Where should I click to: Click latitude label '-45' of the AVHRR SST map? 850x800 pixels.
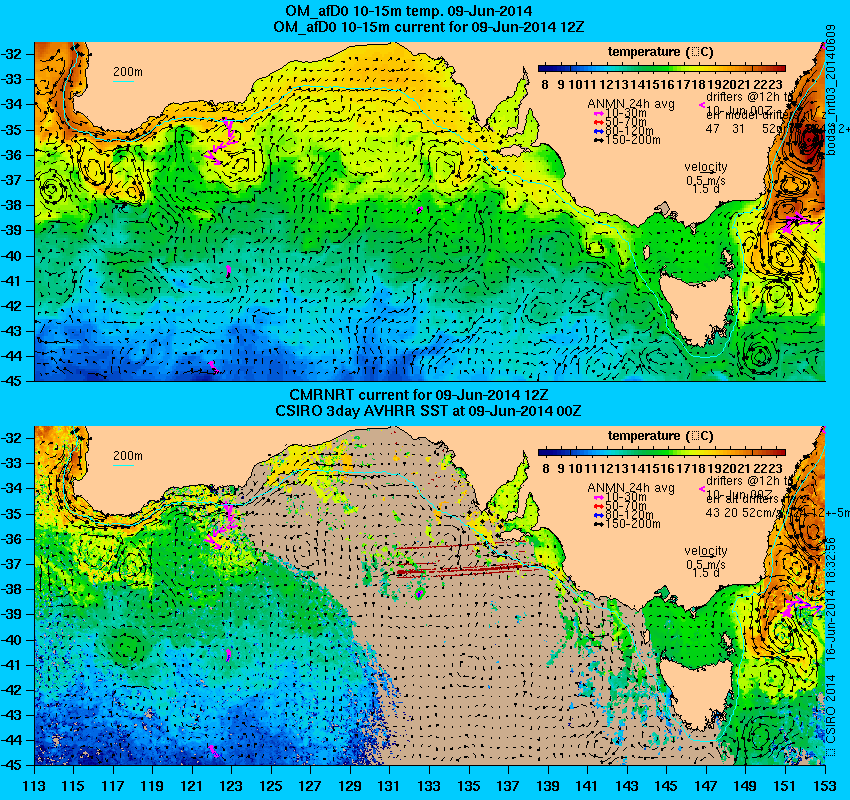click(x=12, y=765)
